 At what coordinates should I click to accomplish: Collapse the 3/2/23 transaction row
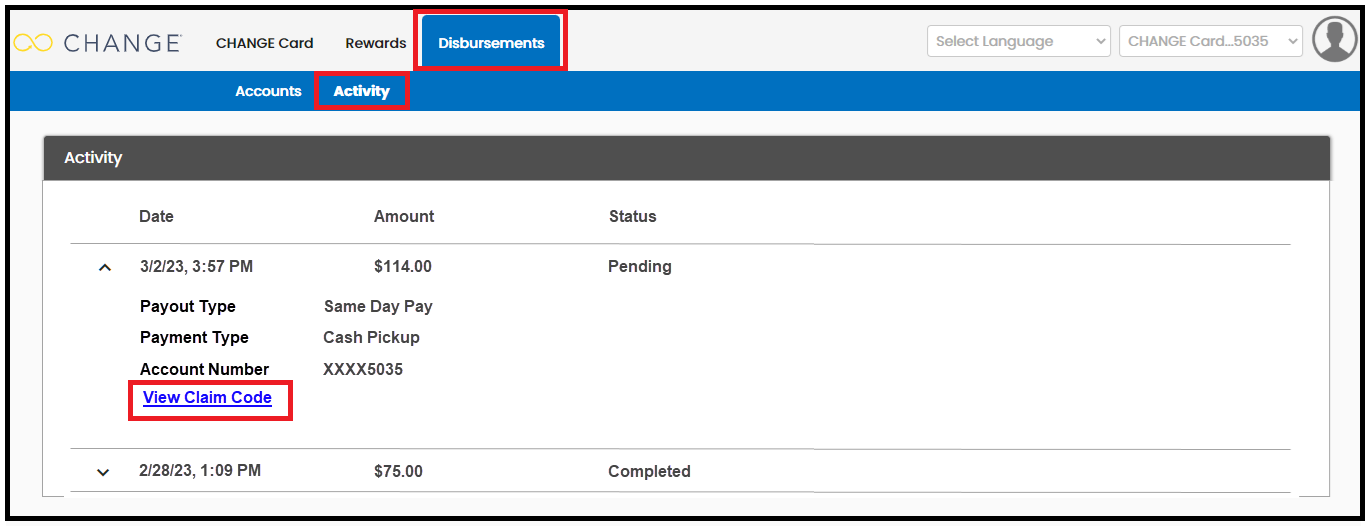[x=104, y=267]
